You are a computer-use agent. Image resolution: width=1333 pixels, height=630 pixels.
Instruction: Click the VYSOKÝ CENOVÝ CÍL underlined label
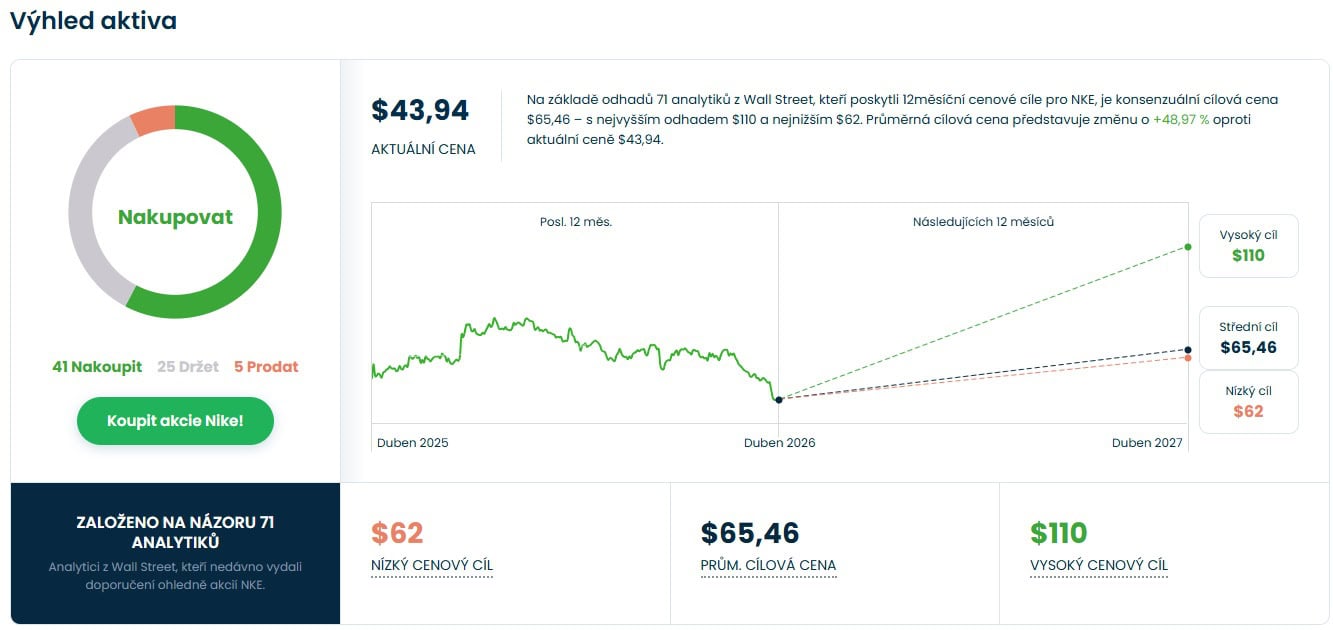(x=1099, y=566)
